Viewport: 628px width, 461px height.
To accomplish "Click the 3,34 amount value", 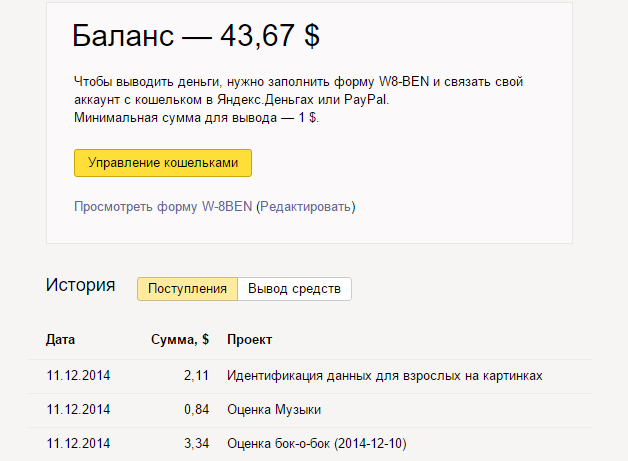I will click(195, 443).
